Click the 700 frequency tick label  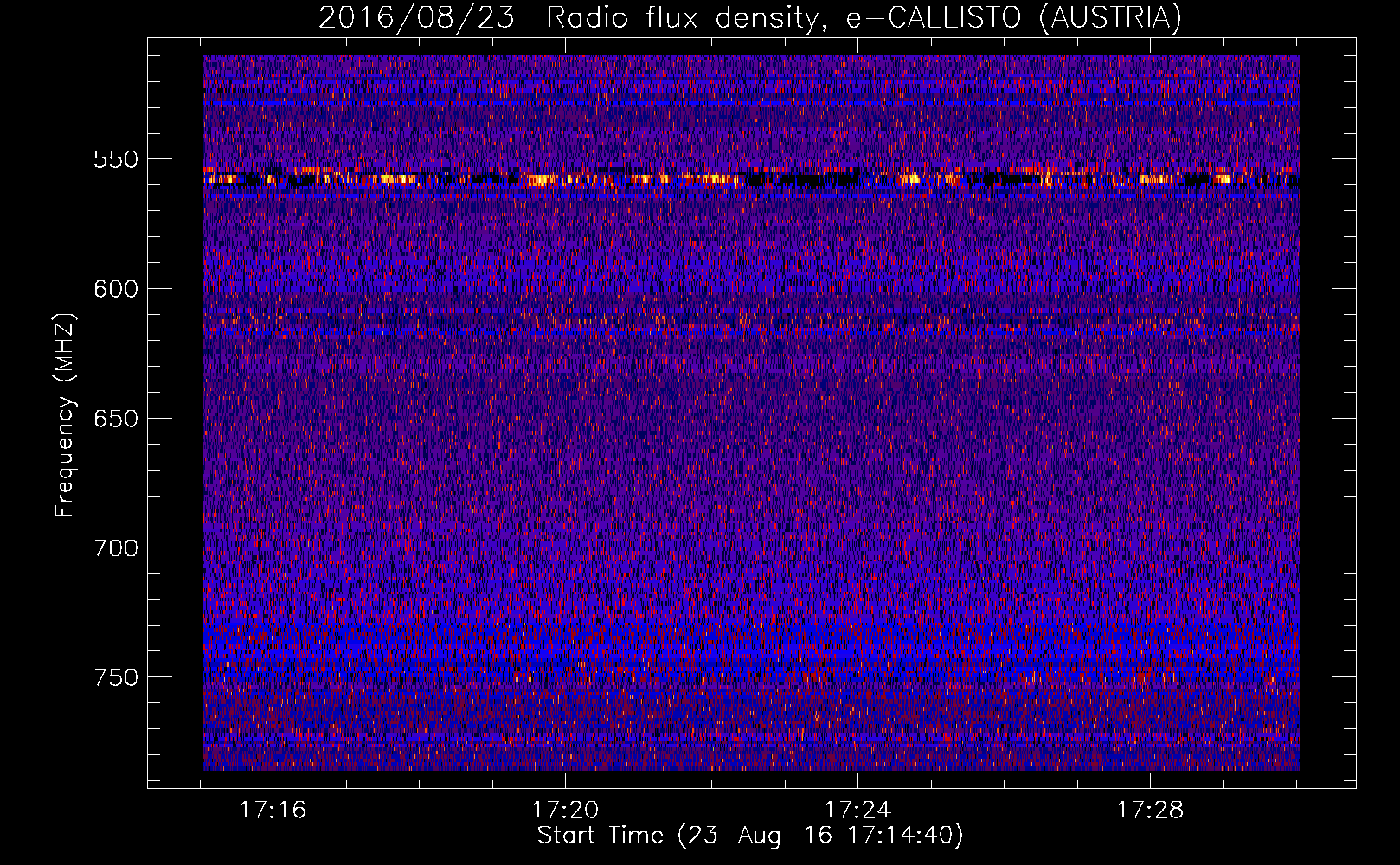click(x=116, y=548)
